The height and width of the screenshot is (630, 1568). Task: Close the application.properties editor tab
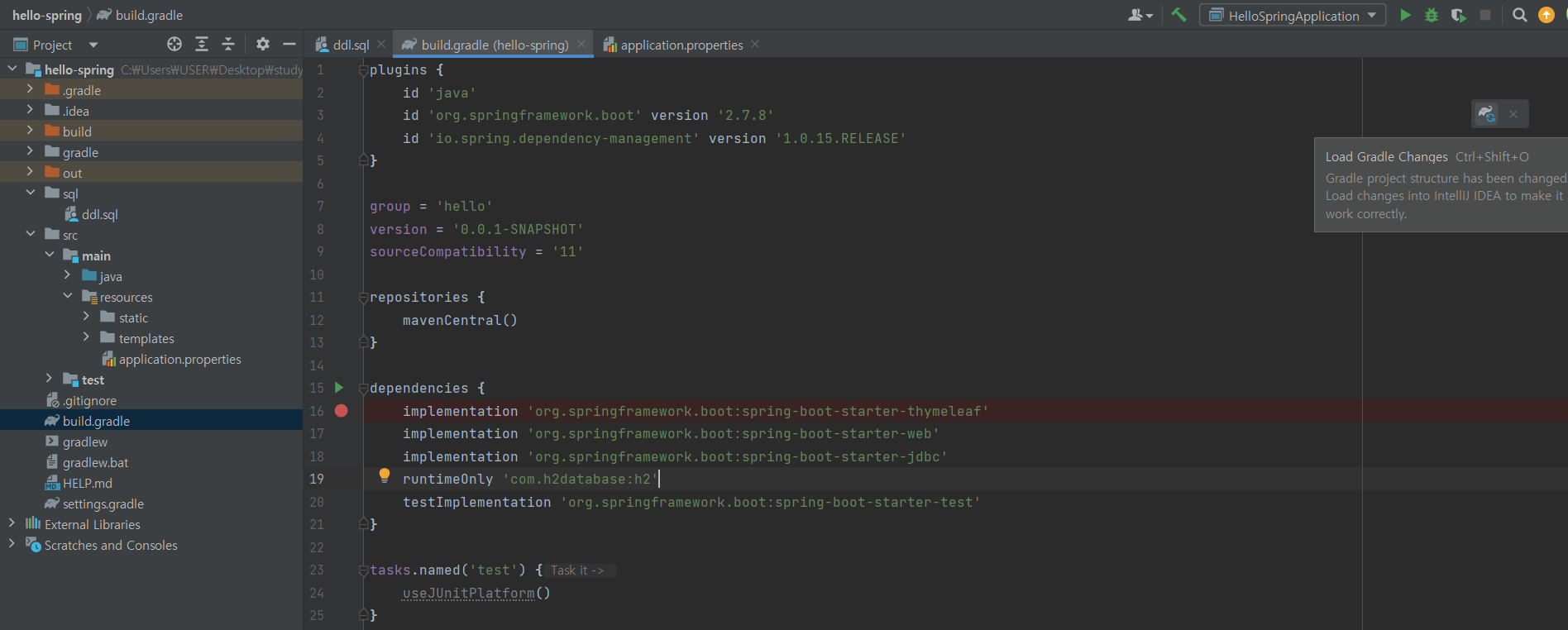pos(755,44)
